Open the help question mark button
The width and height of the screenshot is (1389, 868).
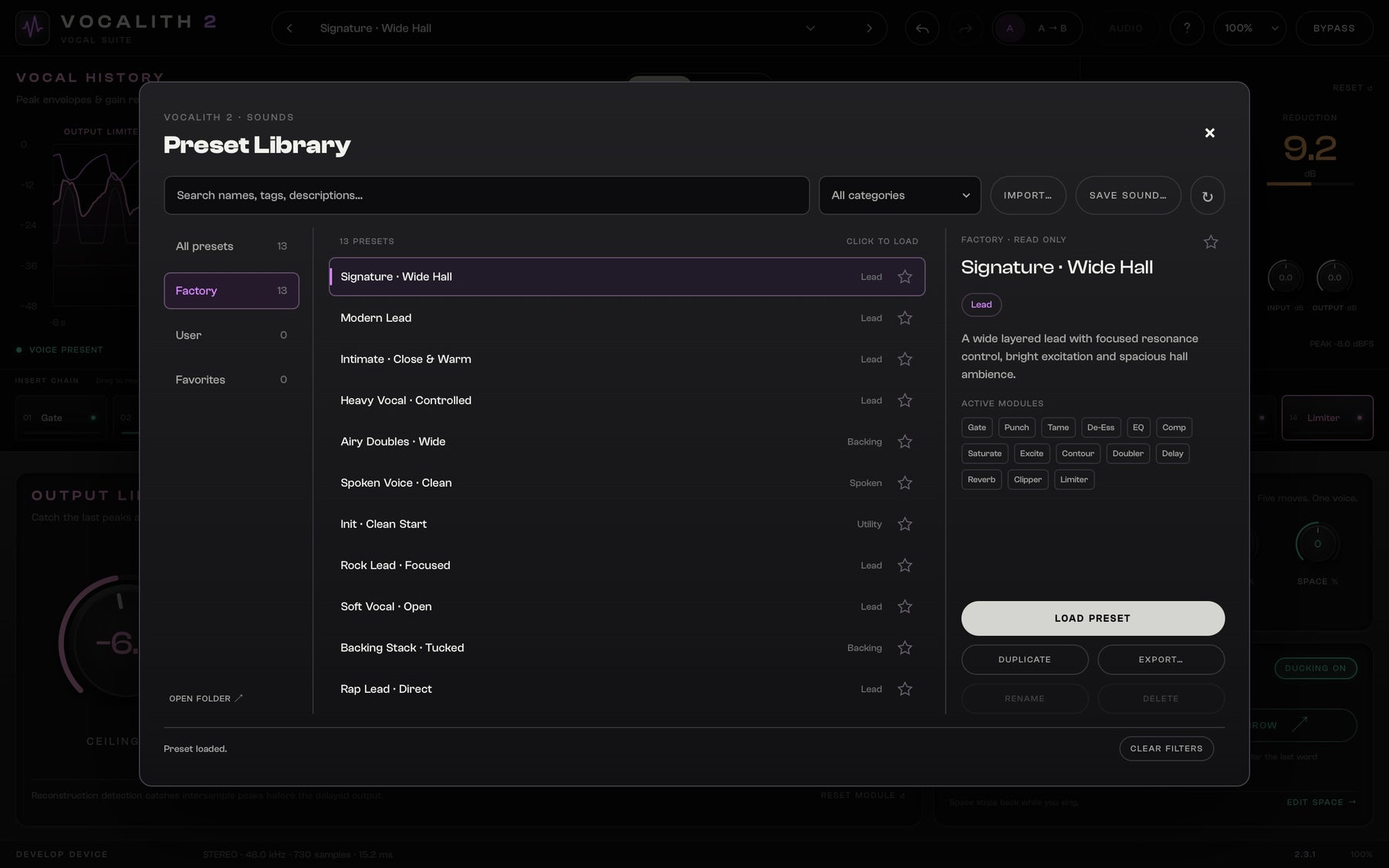click(1187, 29)
